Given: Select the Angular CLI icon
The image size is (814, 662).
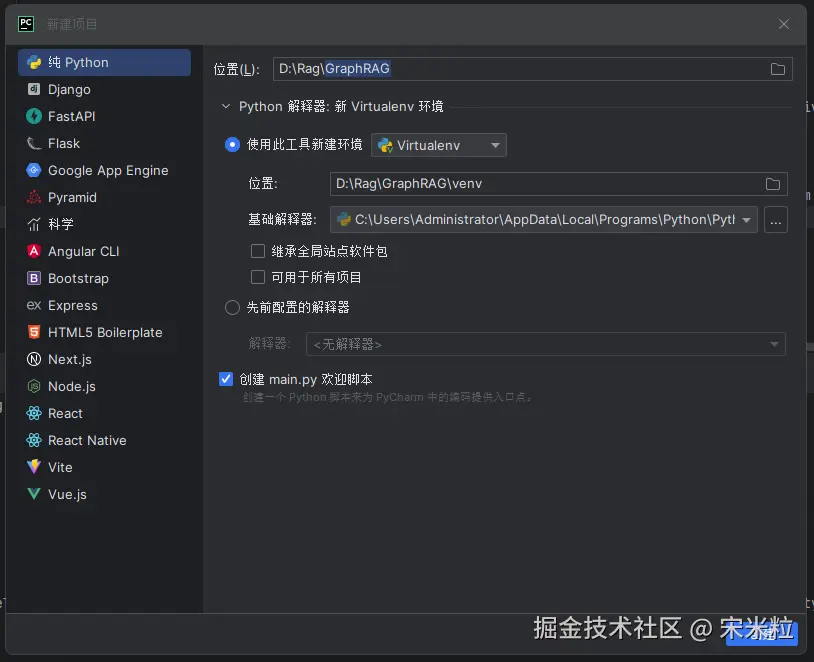Looking at the screenshot, I should (x=34, y=251).
